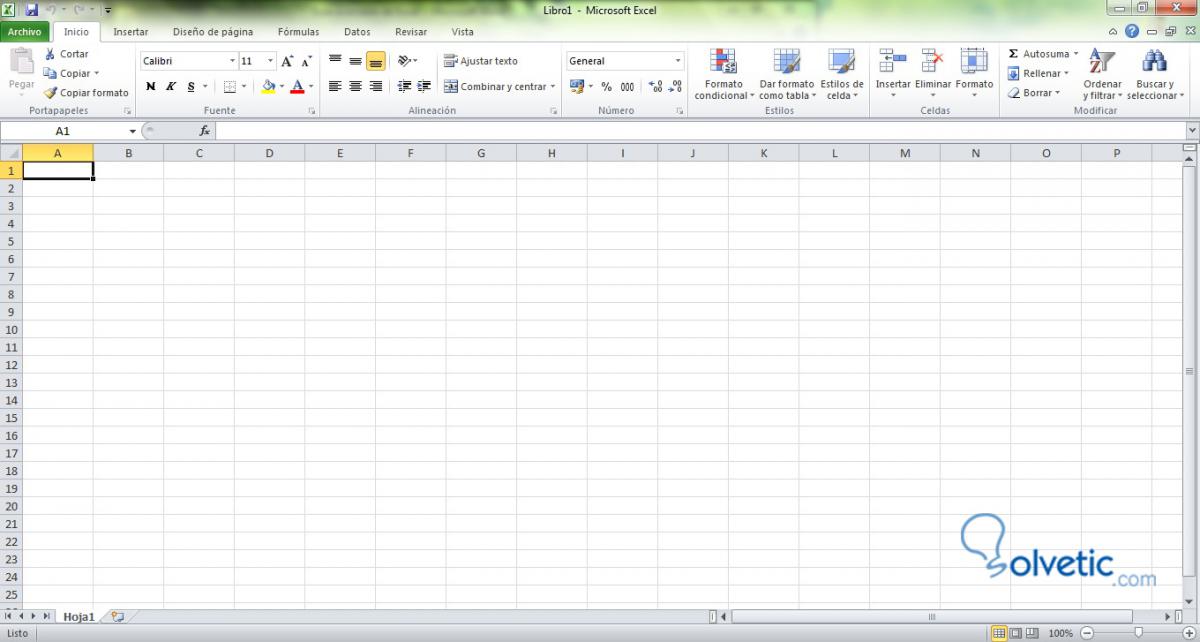Click the zoom slider handle
This screenshot has height=642, width=1200.
(1138, 633)
